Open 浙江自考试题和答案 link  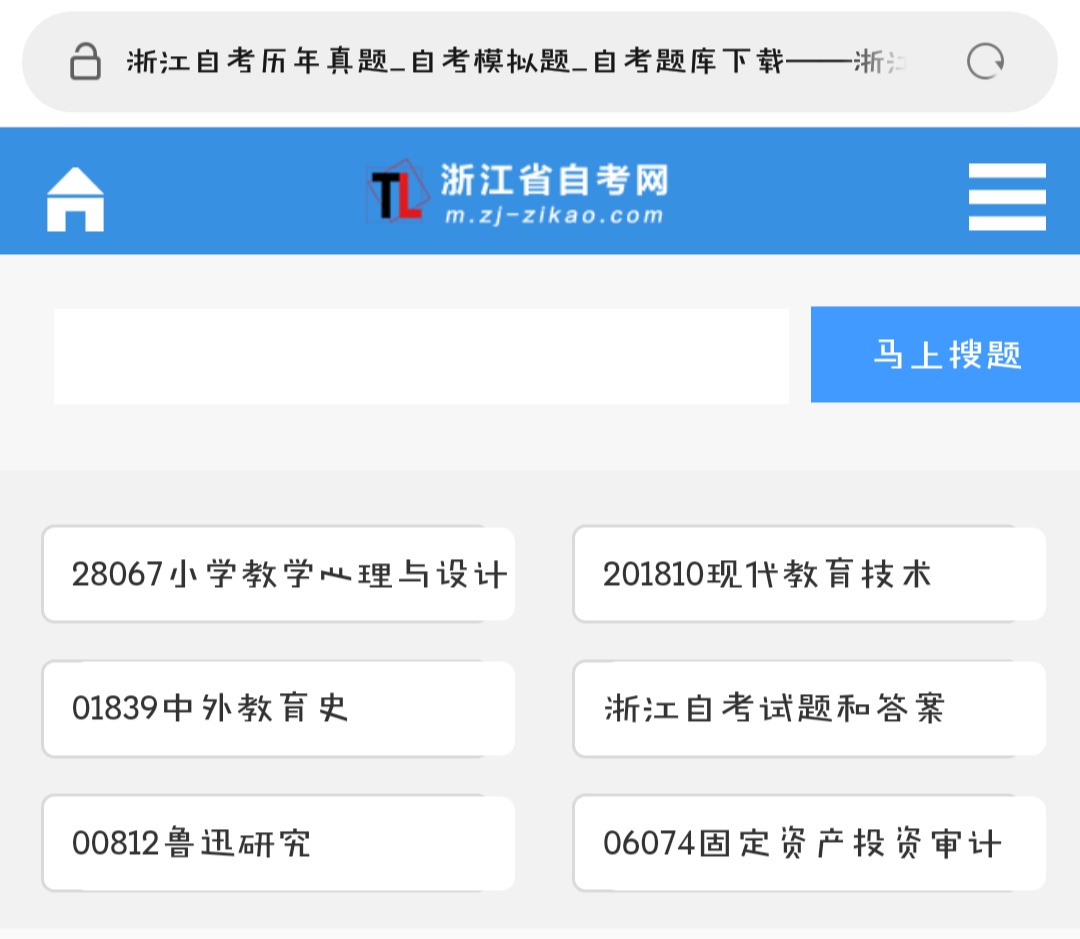coord(809,708)
